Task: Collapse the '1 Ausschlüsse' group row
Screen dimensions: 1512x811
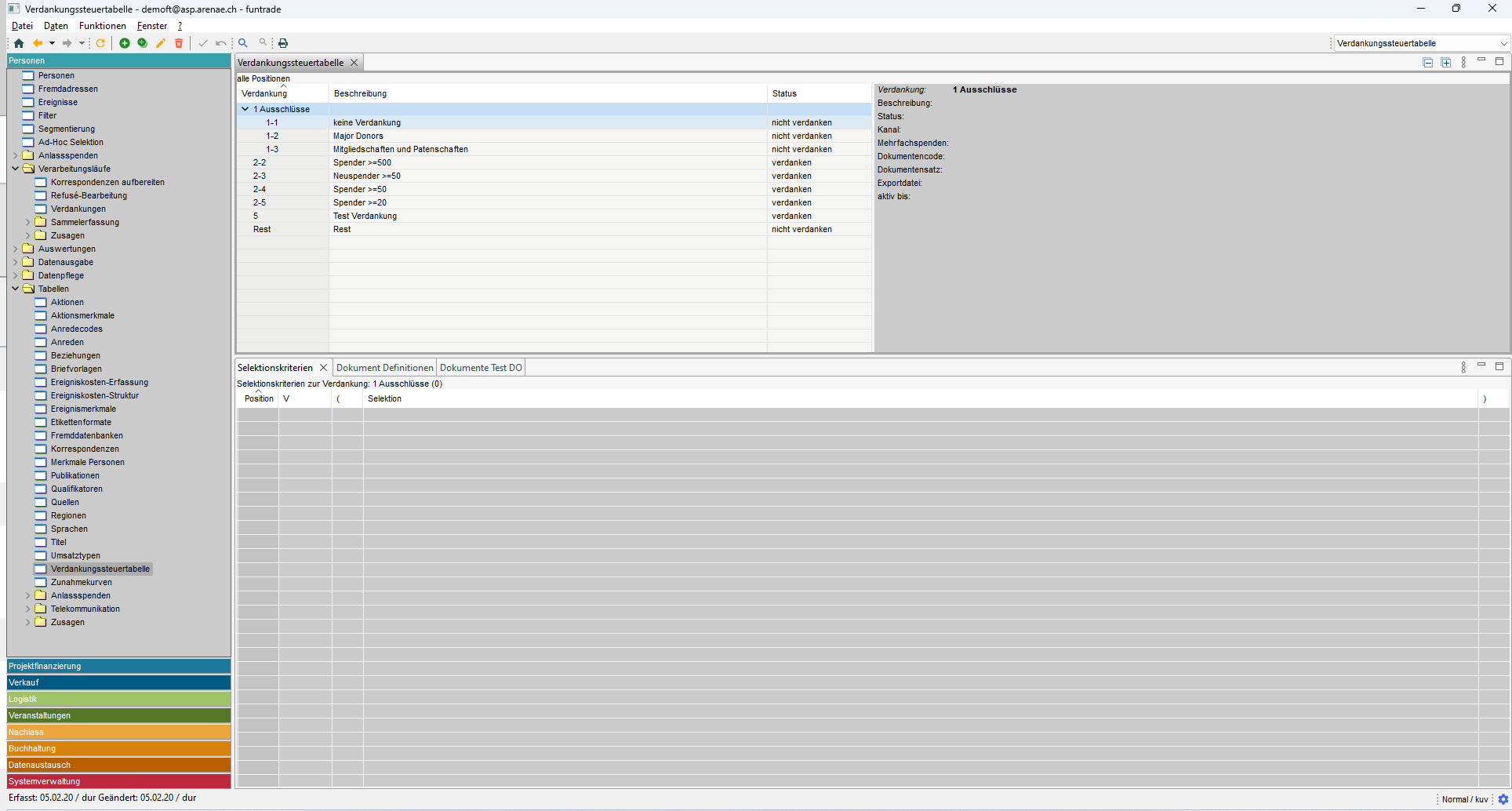Action: 245,109
